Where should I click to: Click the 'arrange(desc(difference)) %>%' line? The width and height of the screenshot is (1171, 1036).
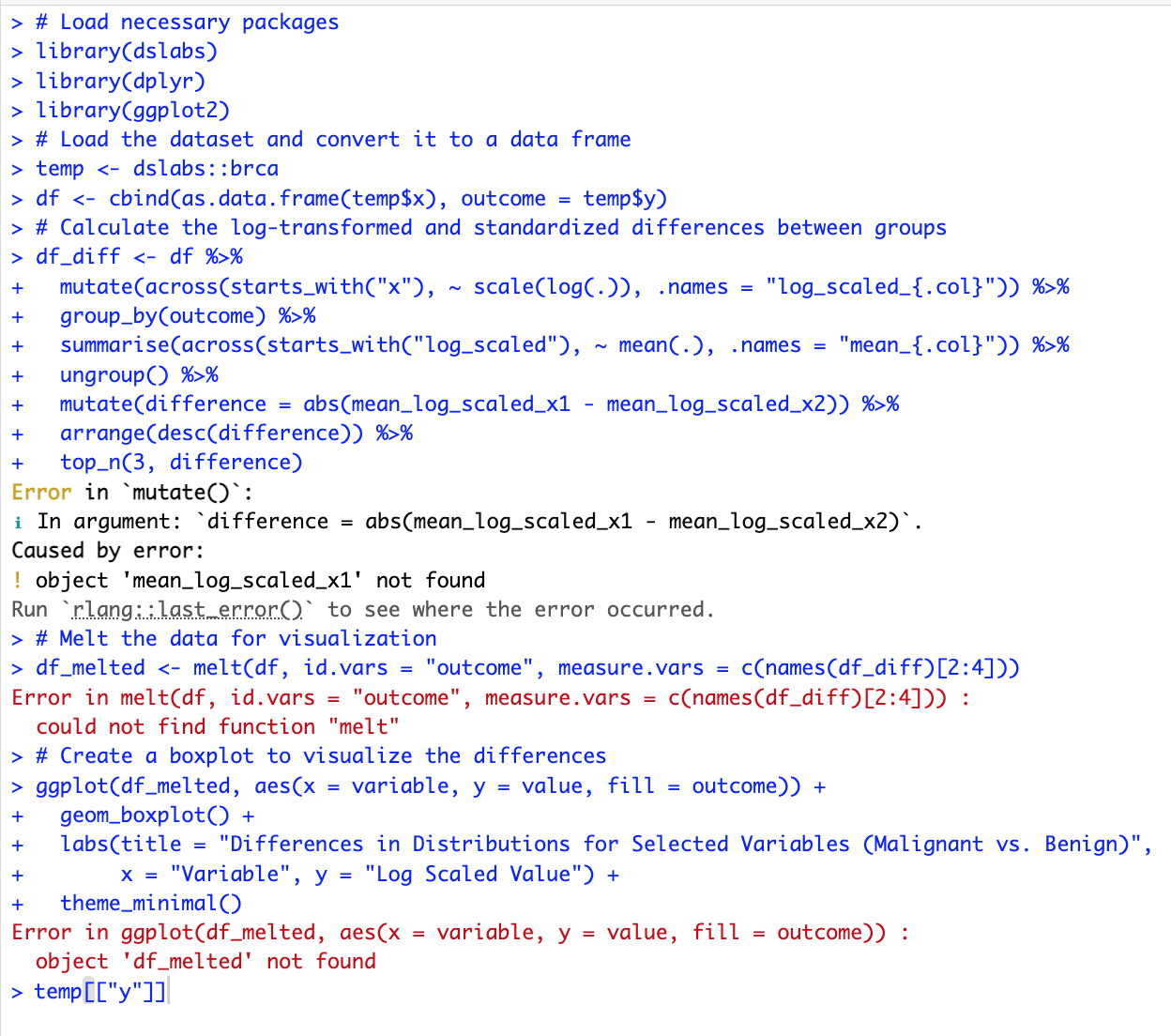236,433
